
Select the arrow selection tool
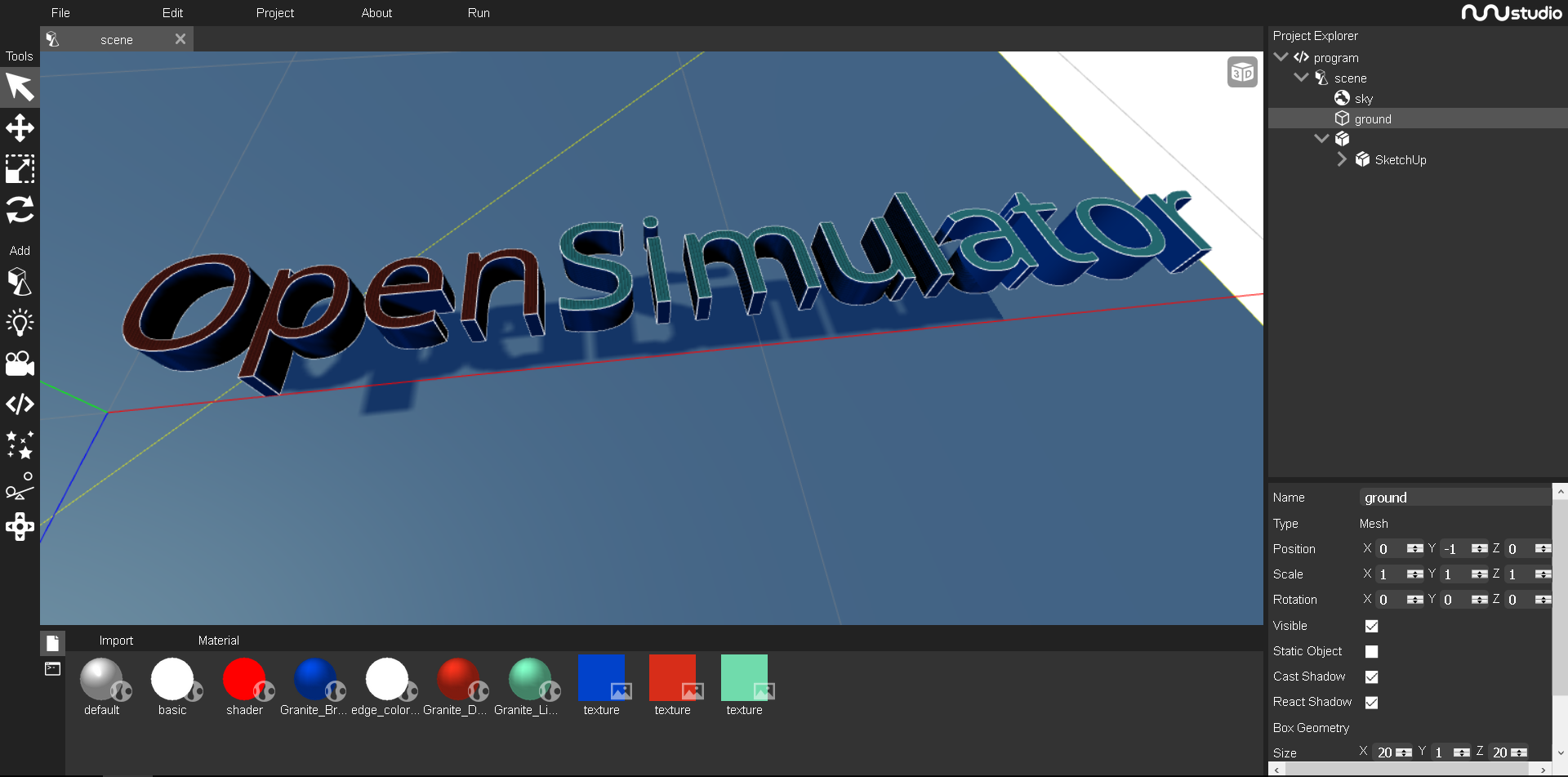coord(20,87)
